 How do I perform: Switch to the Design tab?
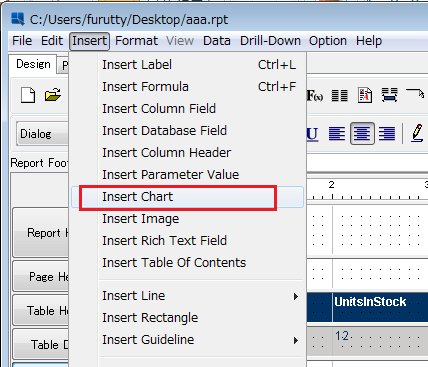point(33,64)
